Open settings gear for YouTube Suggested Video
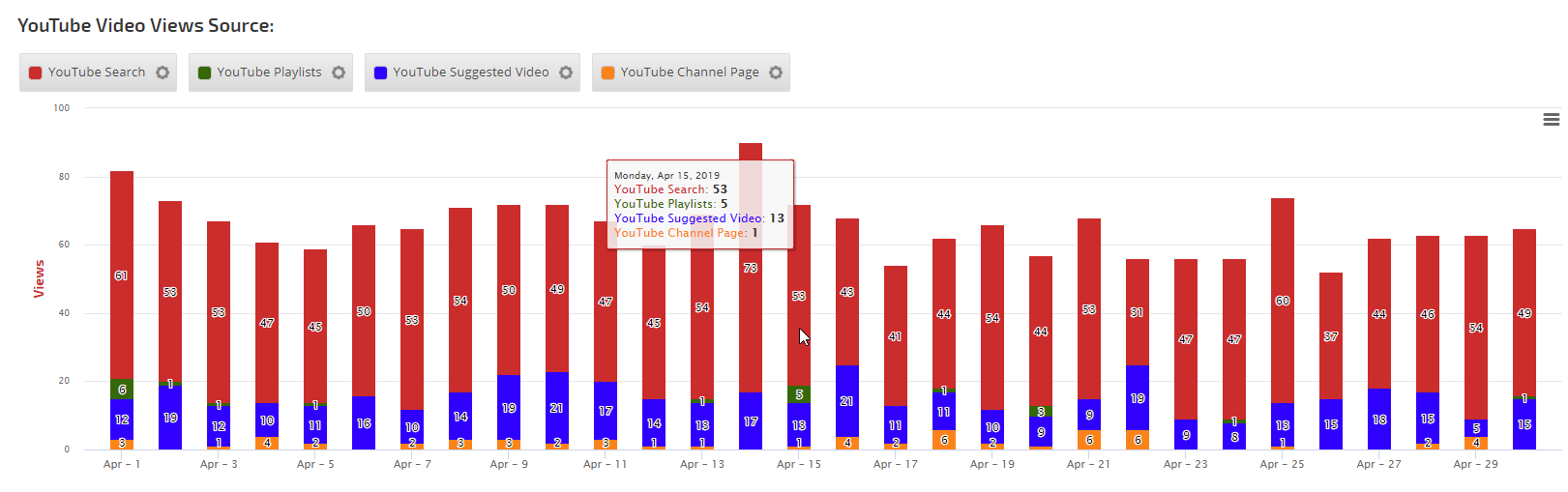Screen dimensions: 1568x492 pos(566,72)
